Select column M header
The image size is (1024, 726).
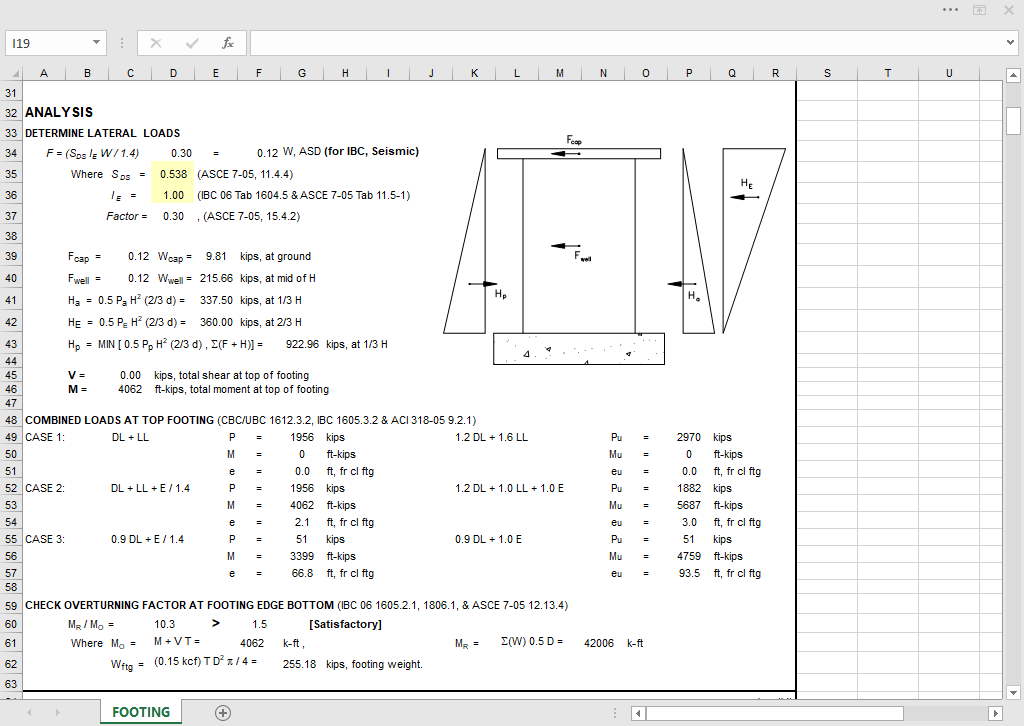(560, 73)
